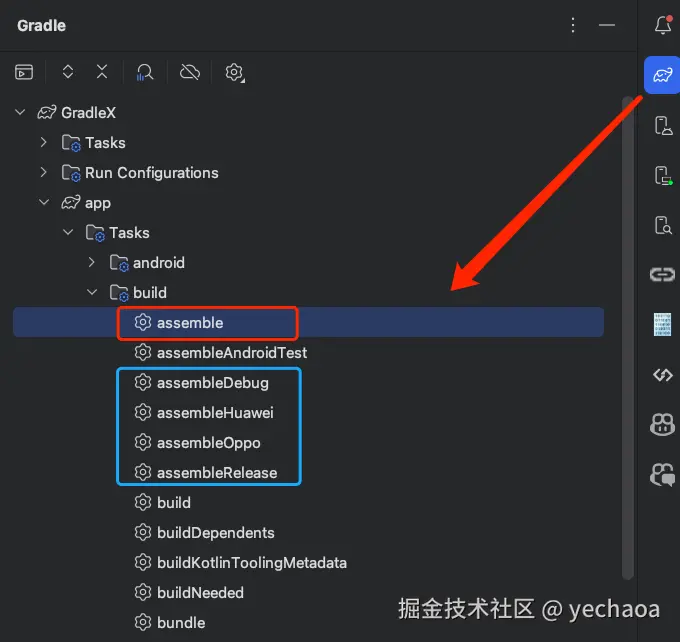The height and width of the screenshot is (642, 680).
Task: Expand the top-level Tasks folder
Action: coord(43,142)
